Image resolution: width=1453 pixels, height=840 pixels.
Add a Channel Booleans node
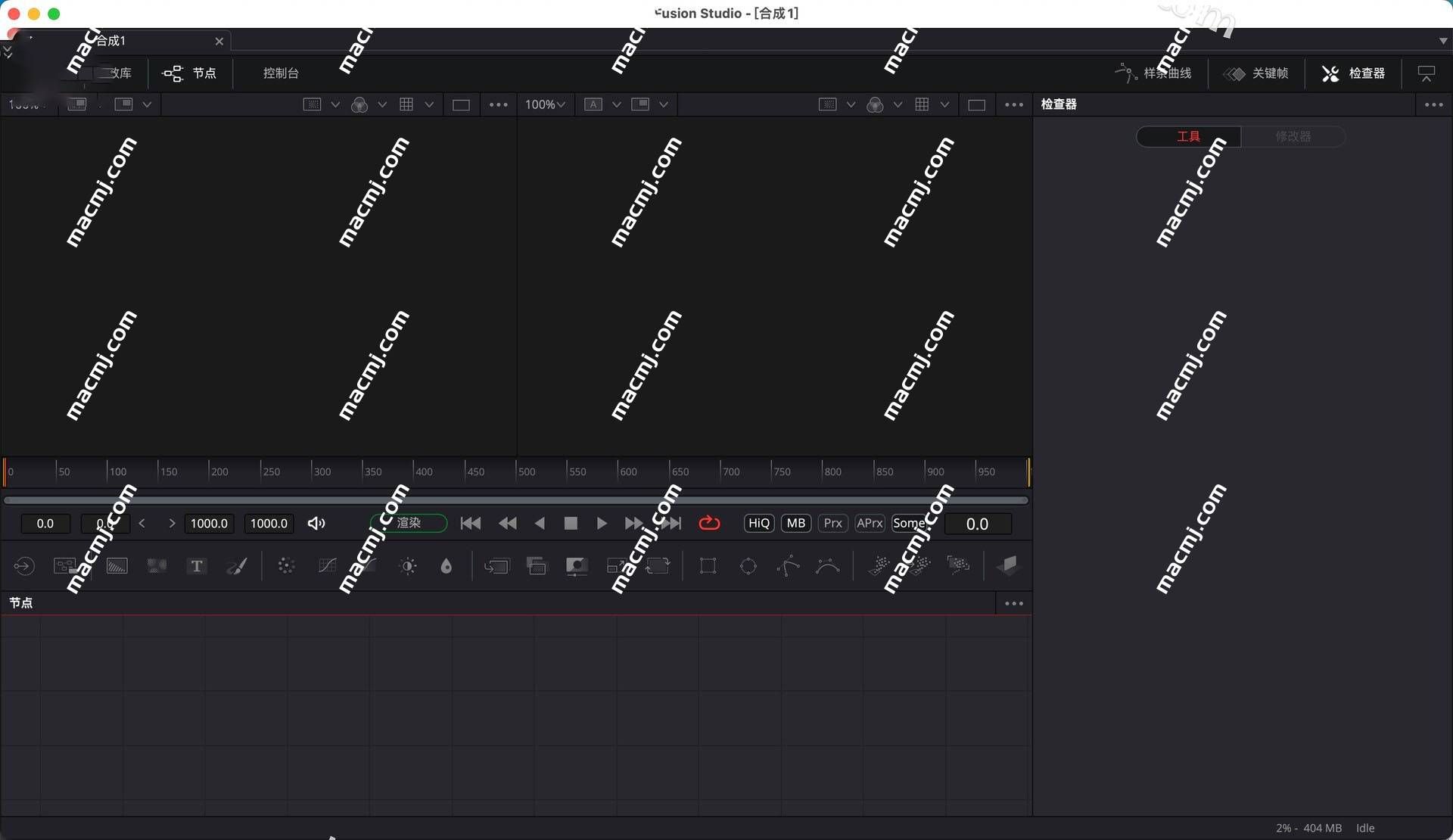point(537,566)
